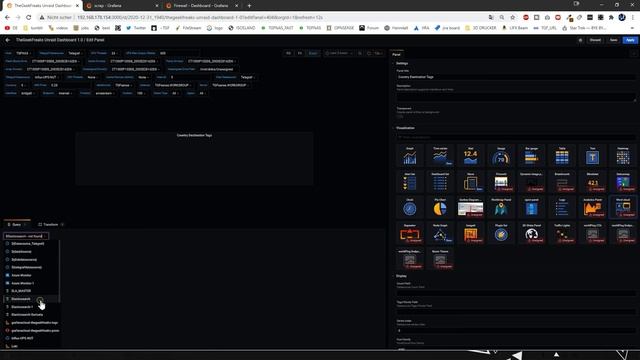Viewport: 640px width, 360px height.
Task: Select the Sankey Diagram visualization
Action: coord(470,207)
